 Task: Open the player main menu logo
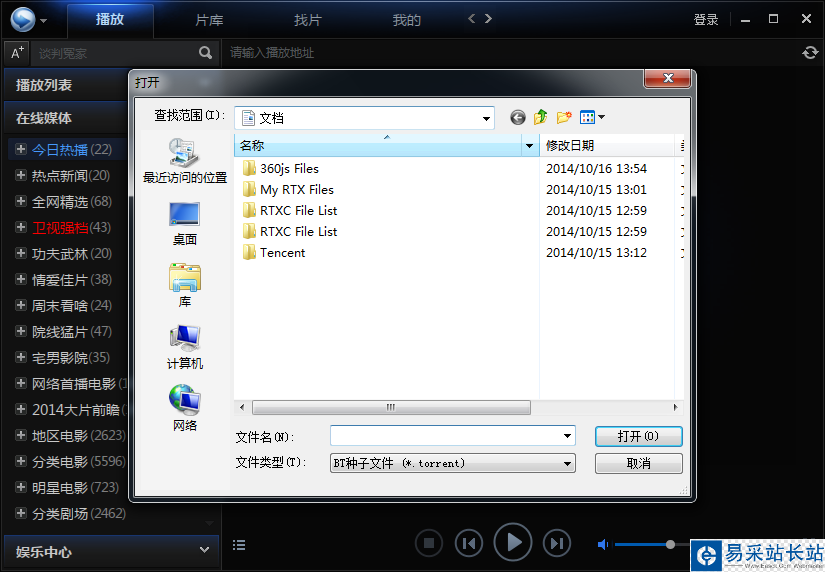click(x=24, y=19)
